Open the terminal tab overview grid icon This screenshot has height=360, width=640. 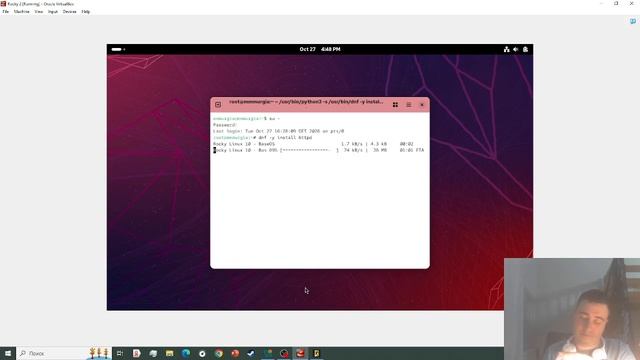pos(395,105)
